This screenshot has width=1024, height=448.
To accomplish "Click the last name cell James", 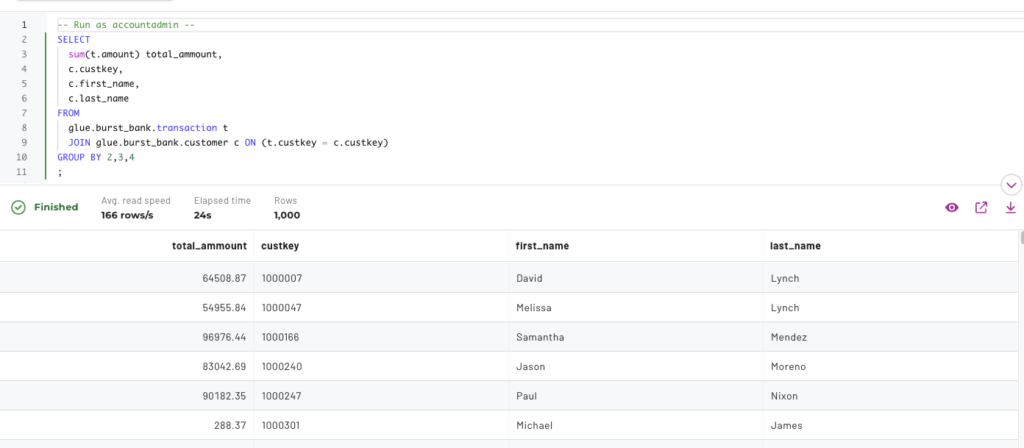I will pos(787,427).
